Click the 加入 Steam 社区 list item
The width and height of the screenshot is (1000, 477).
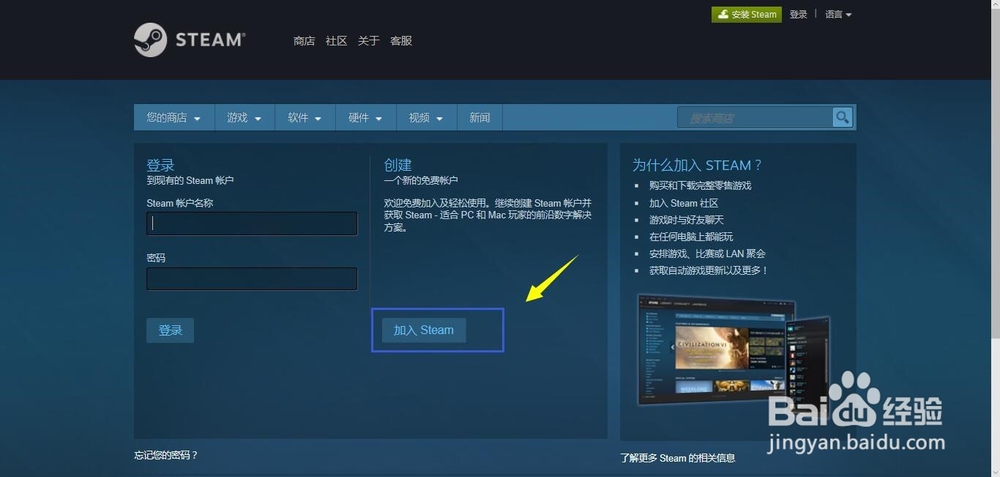point(684,203)
